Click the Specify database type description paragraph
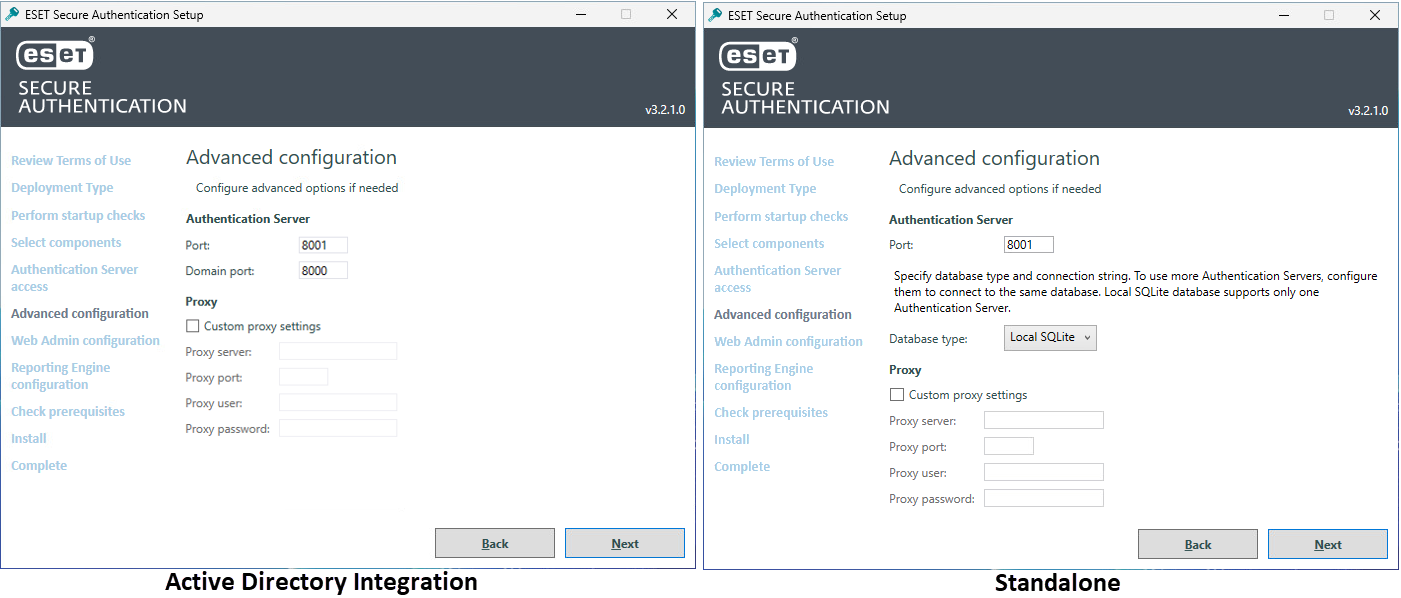 point(1136,292)
